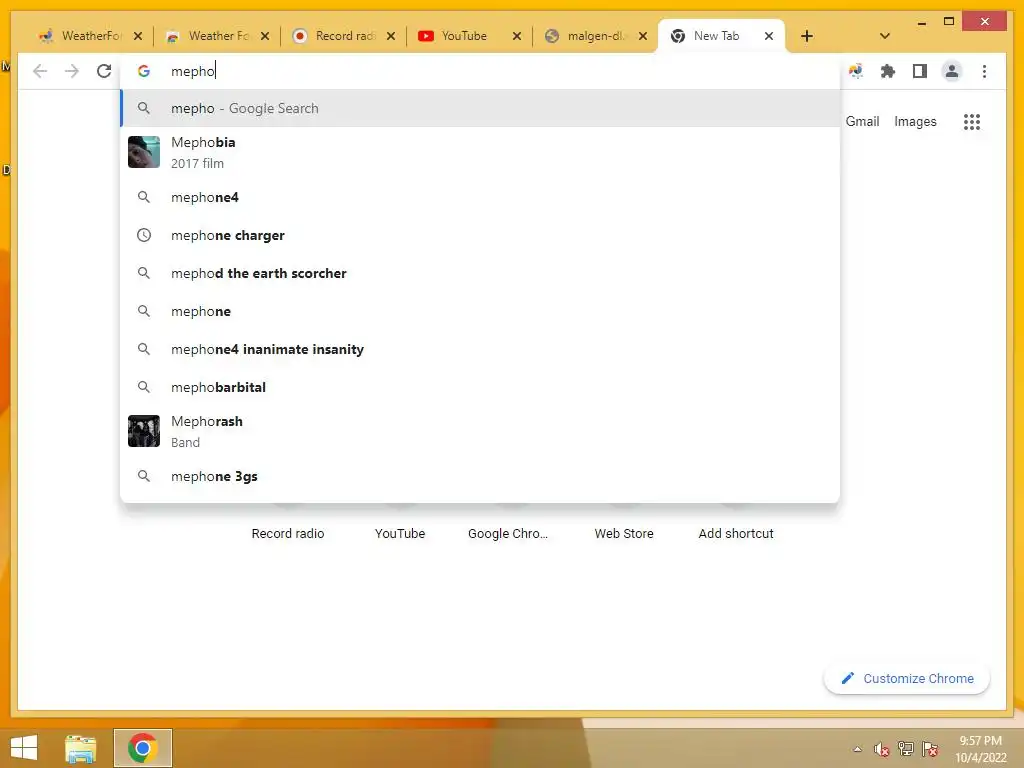The height and width of the screenshot is (768, 1024).
Task: Toggle the side panel icon
Action: [920, 71]
